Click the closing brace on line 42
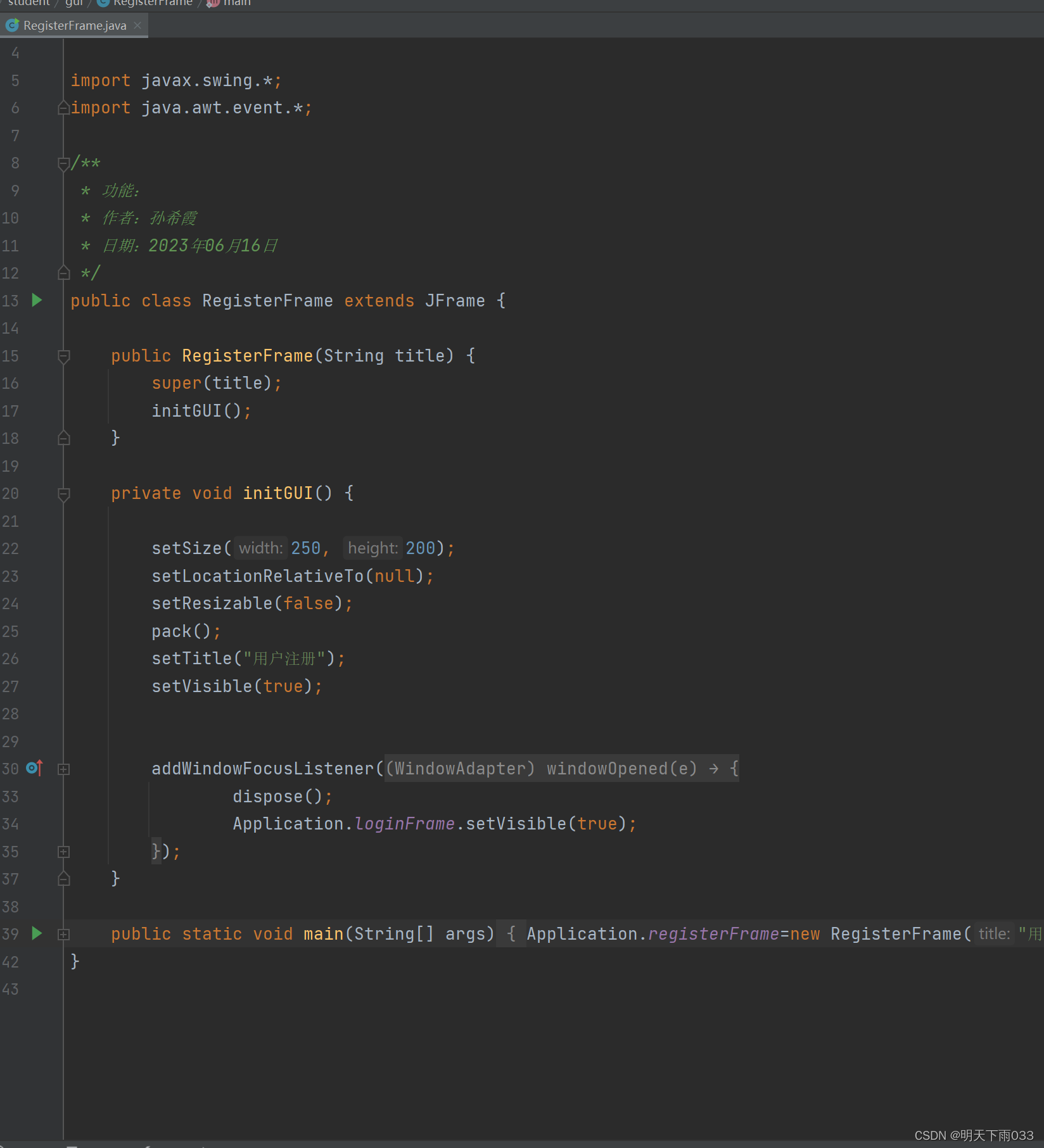 tap(75, 961)
